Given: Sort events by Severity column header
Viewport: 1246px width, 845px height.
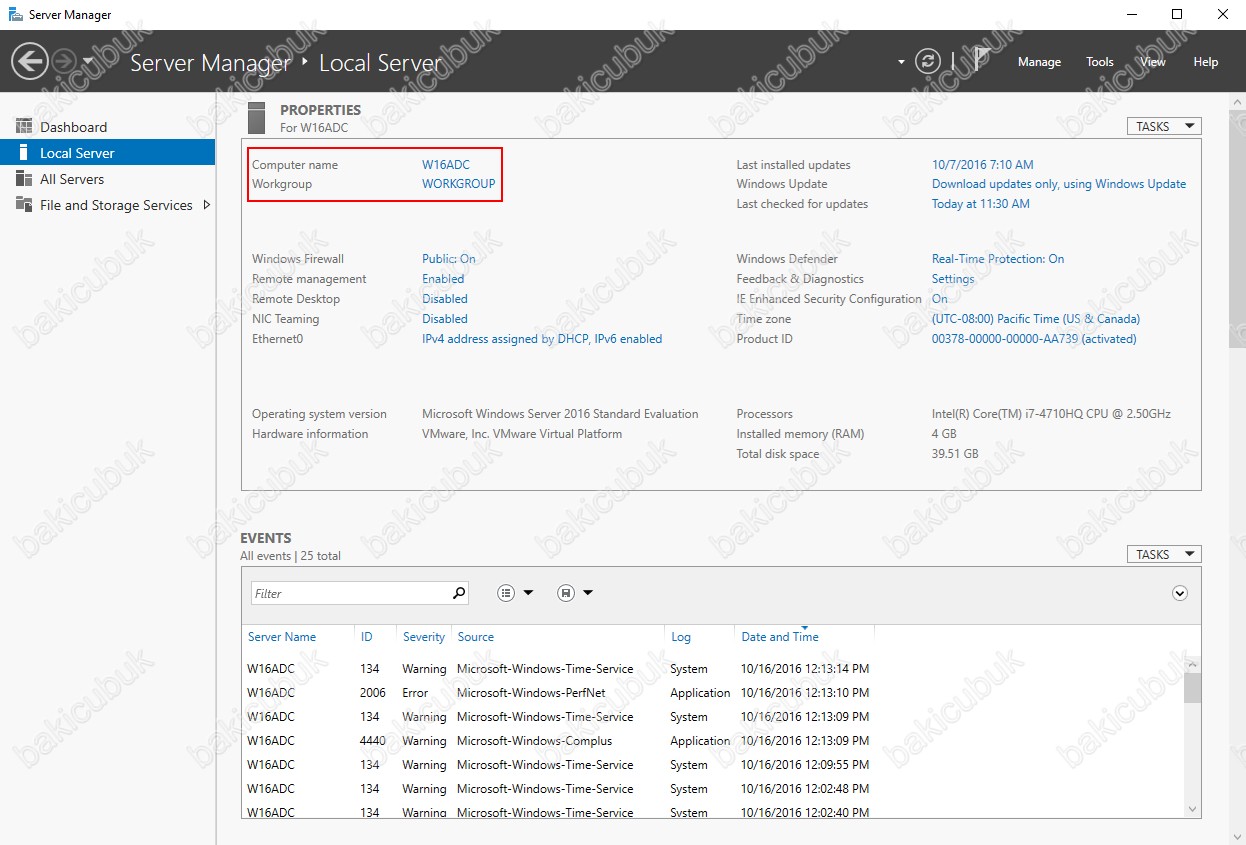Looking at the screenshot, I should click(x=424, y=637).
